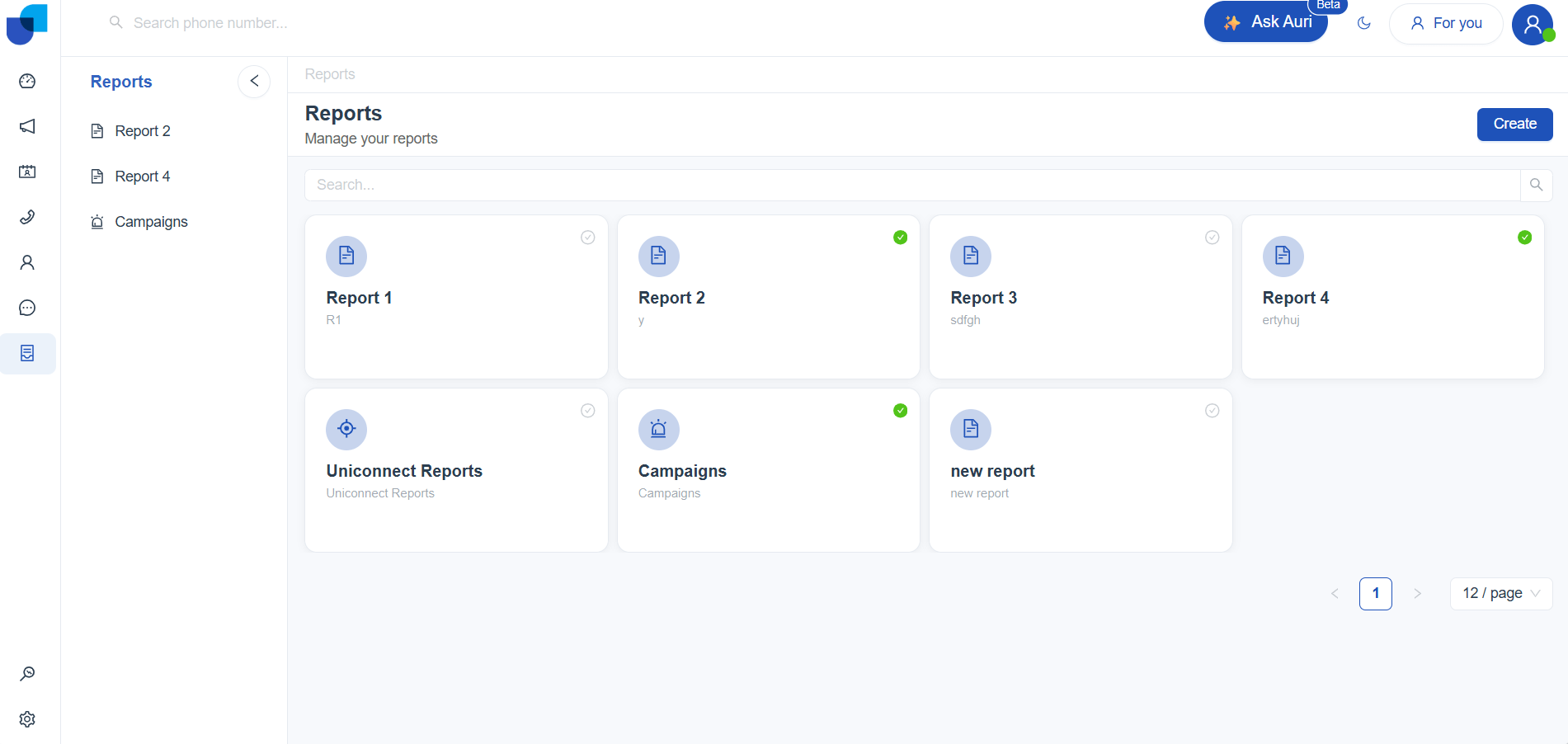Toggle the checkmark on Report 1 card

pos(588,238)
